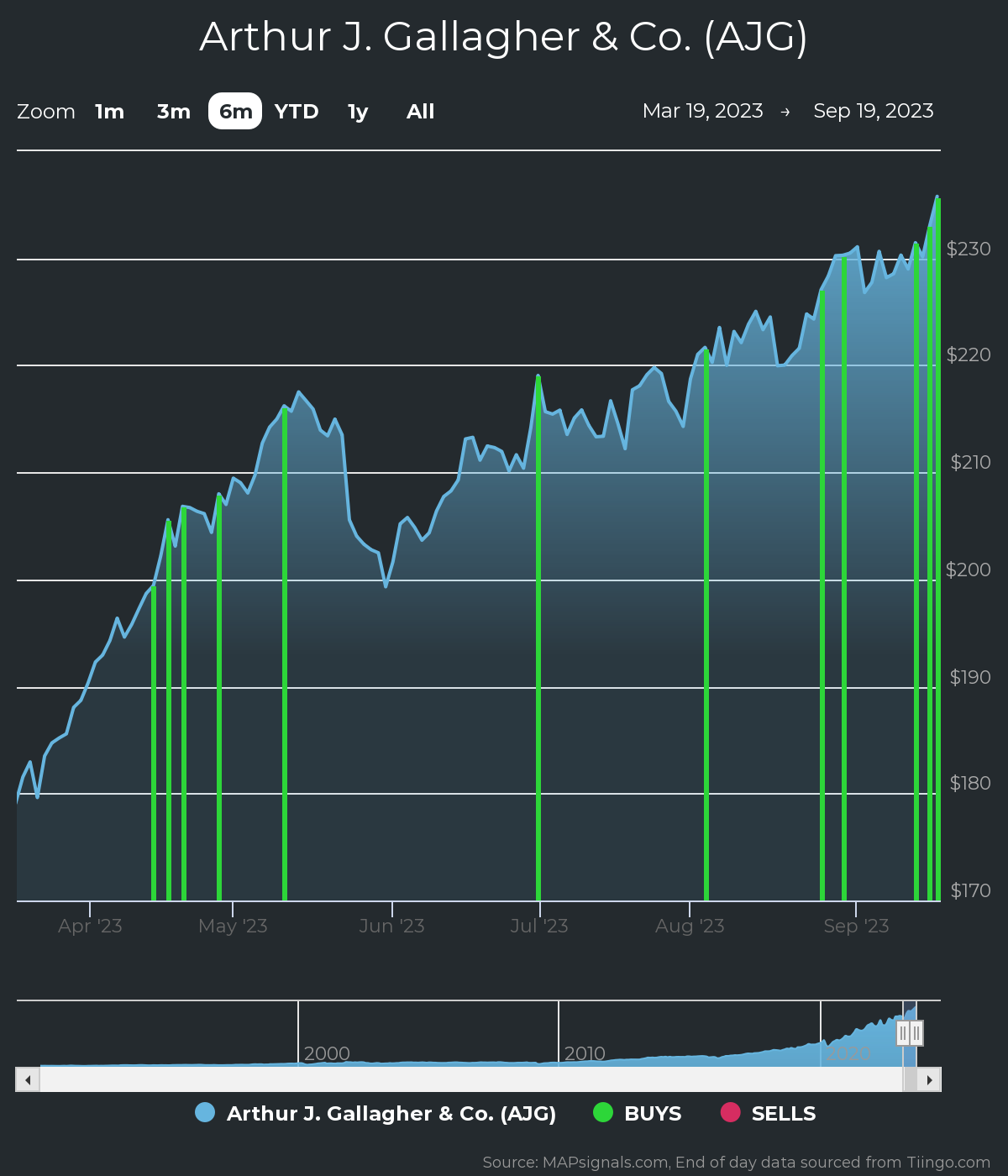Click the navigator scrollbar track
This screenshot has height=1176, width=1008.
point(470,1079)
